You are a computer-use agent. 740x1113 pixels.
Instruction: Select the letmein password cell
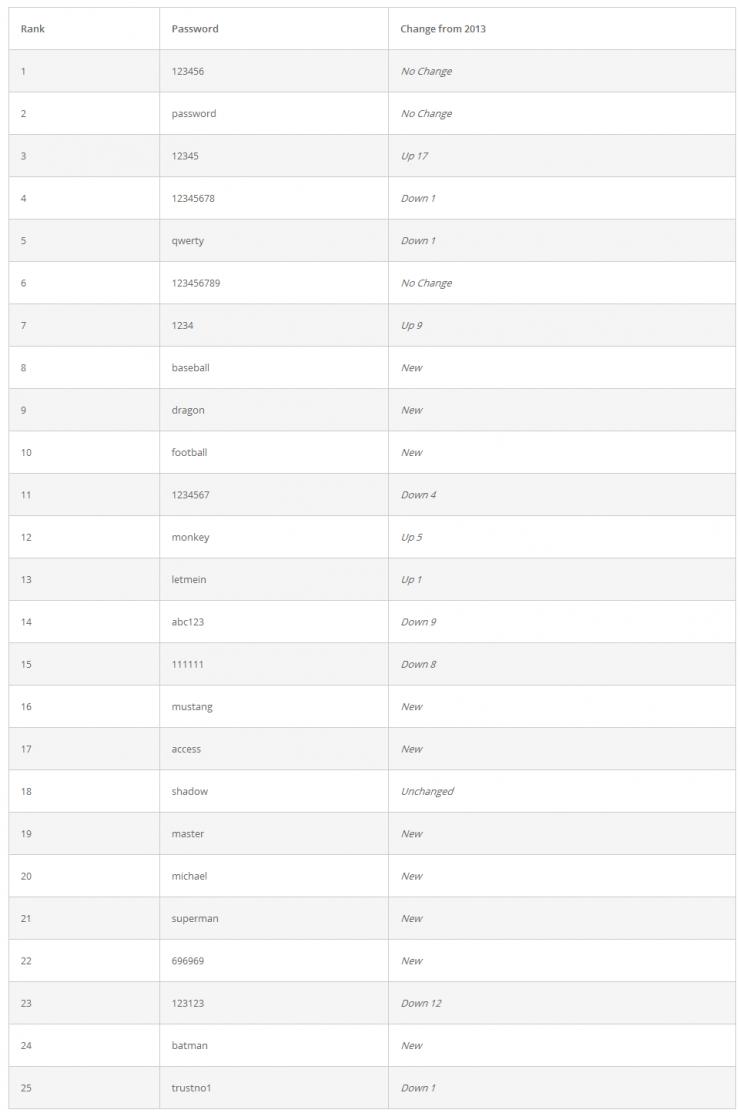189,580
